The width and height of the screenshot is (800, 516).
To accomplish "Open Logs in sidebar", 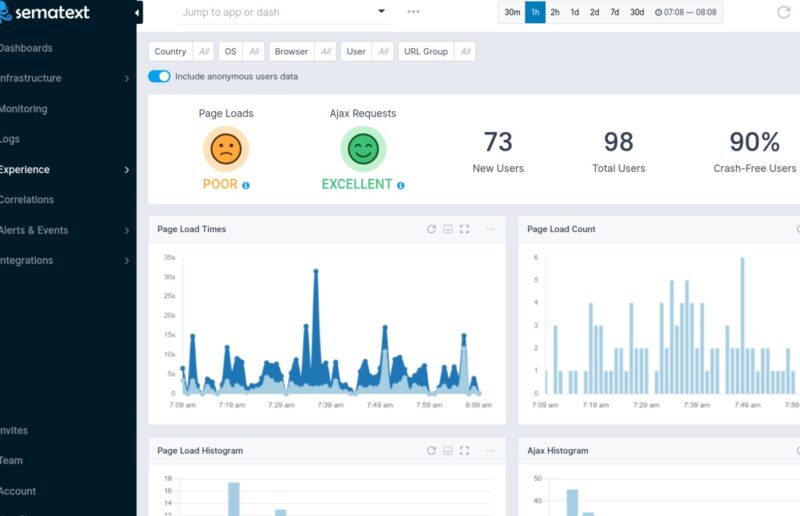I will tap(10, 139).
